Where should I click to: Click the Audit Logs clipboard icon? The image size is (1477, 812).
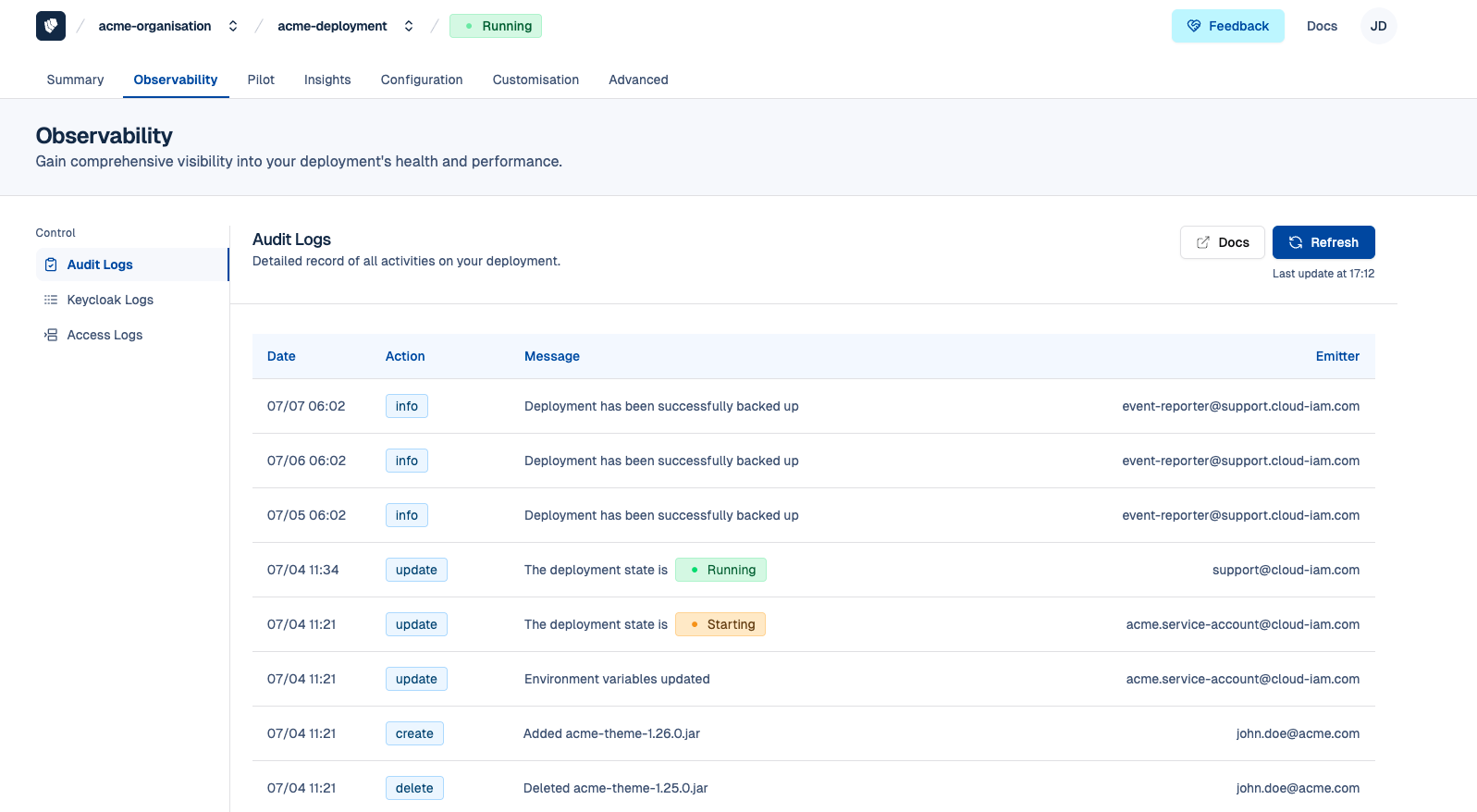51,265
